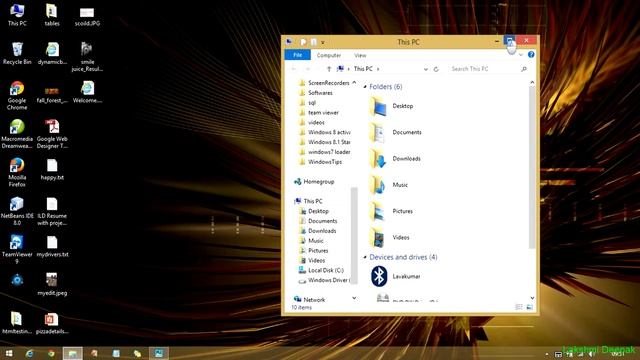Switch to details view button
The width and height of the screenshot is (640, 360).
pyautogui.click(x=519, y=307)
